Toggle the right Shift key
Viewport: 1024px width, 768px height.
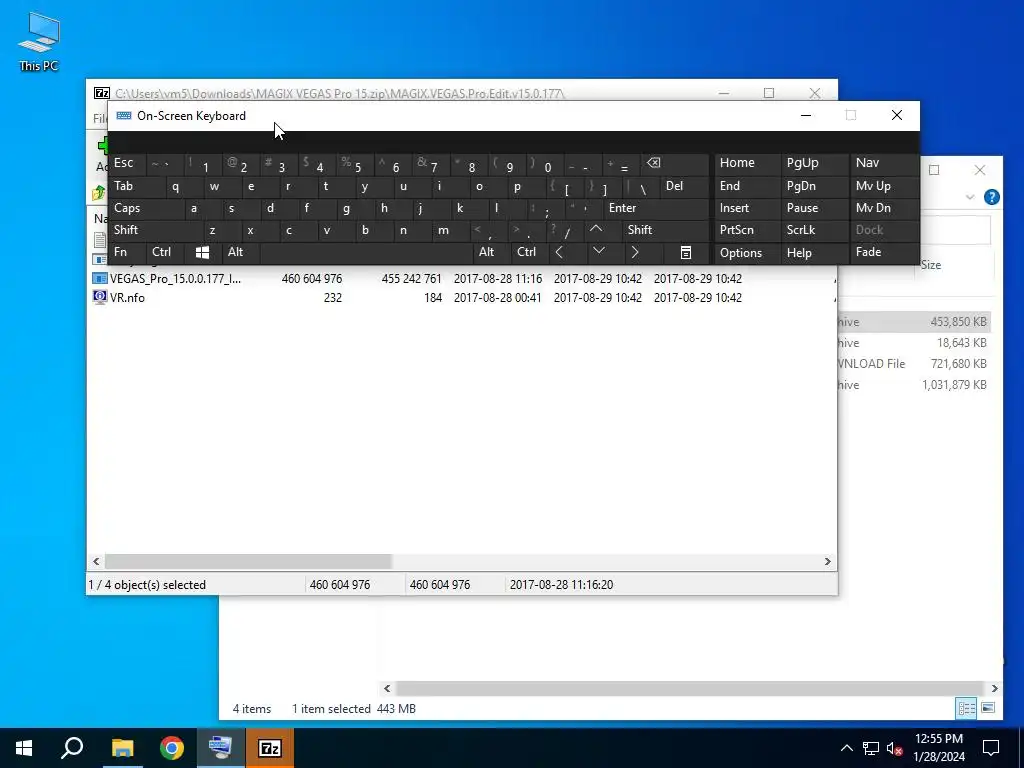pos(666,230)
